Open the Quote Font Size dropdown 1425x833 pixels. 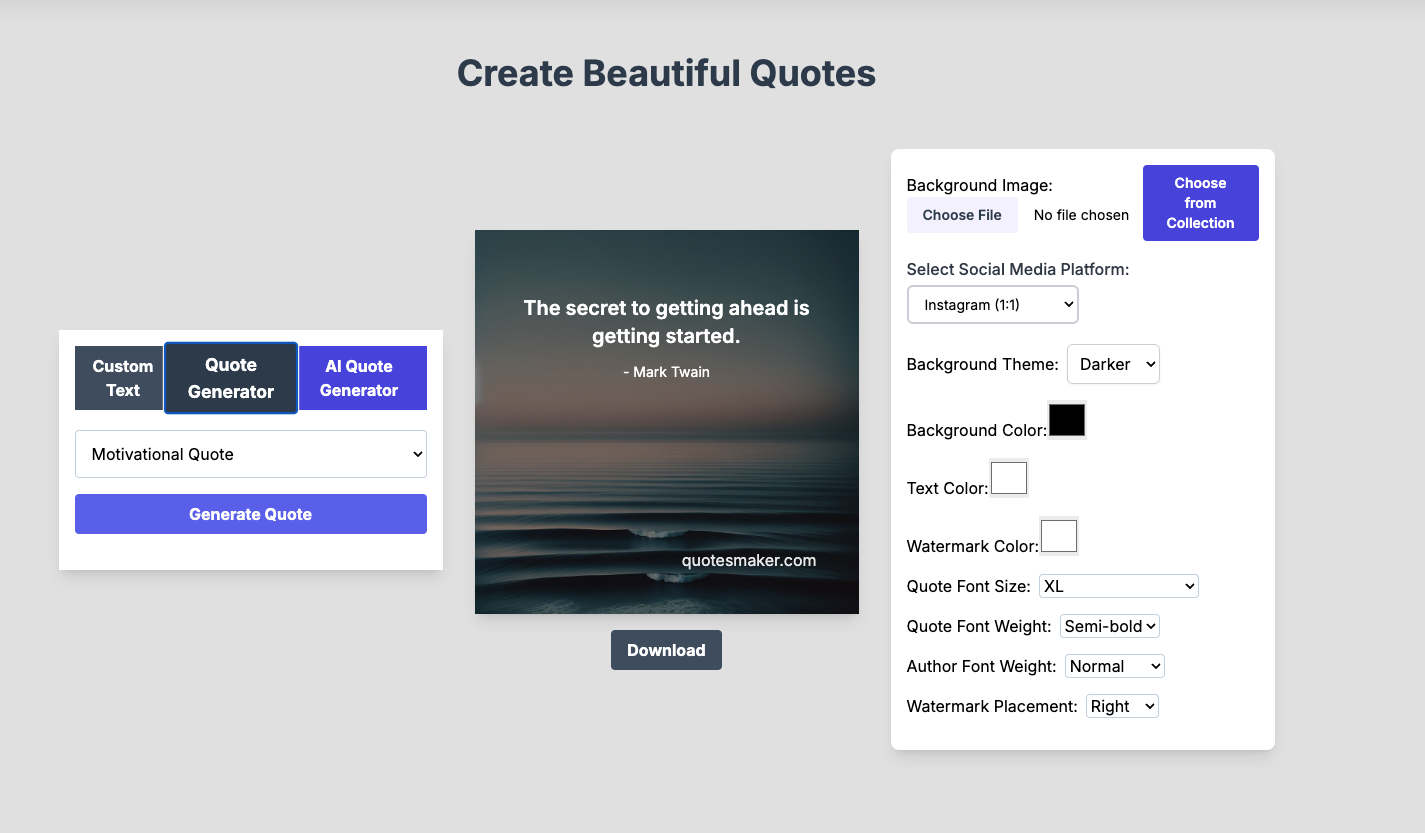click(x=1118, y=586)
